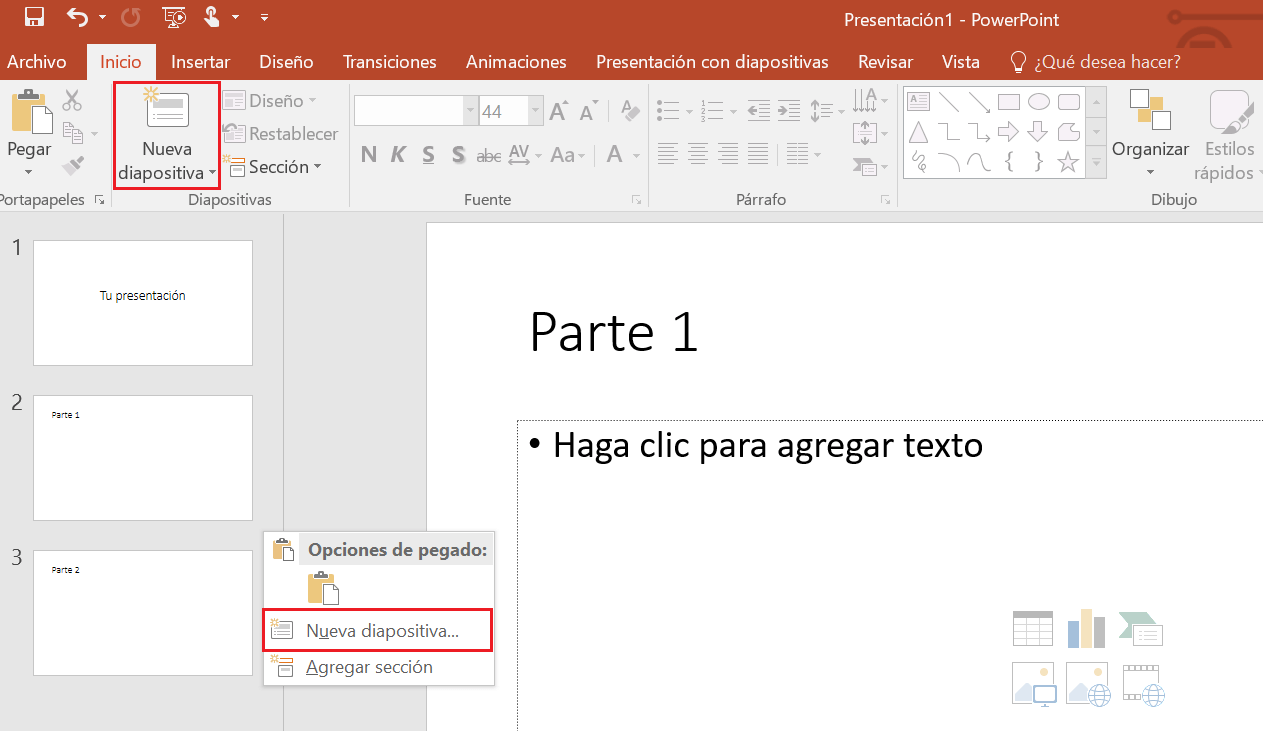Toggle touch/mouse mode icon
The width and height of the screenshot is (1263, 731).
(212, 16)
